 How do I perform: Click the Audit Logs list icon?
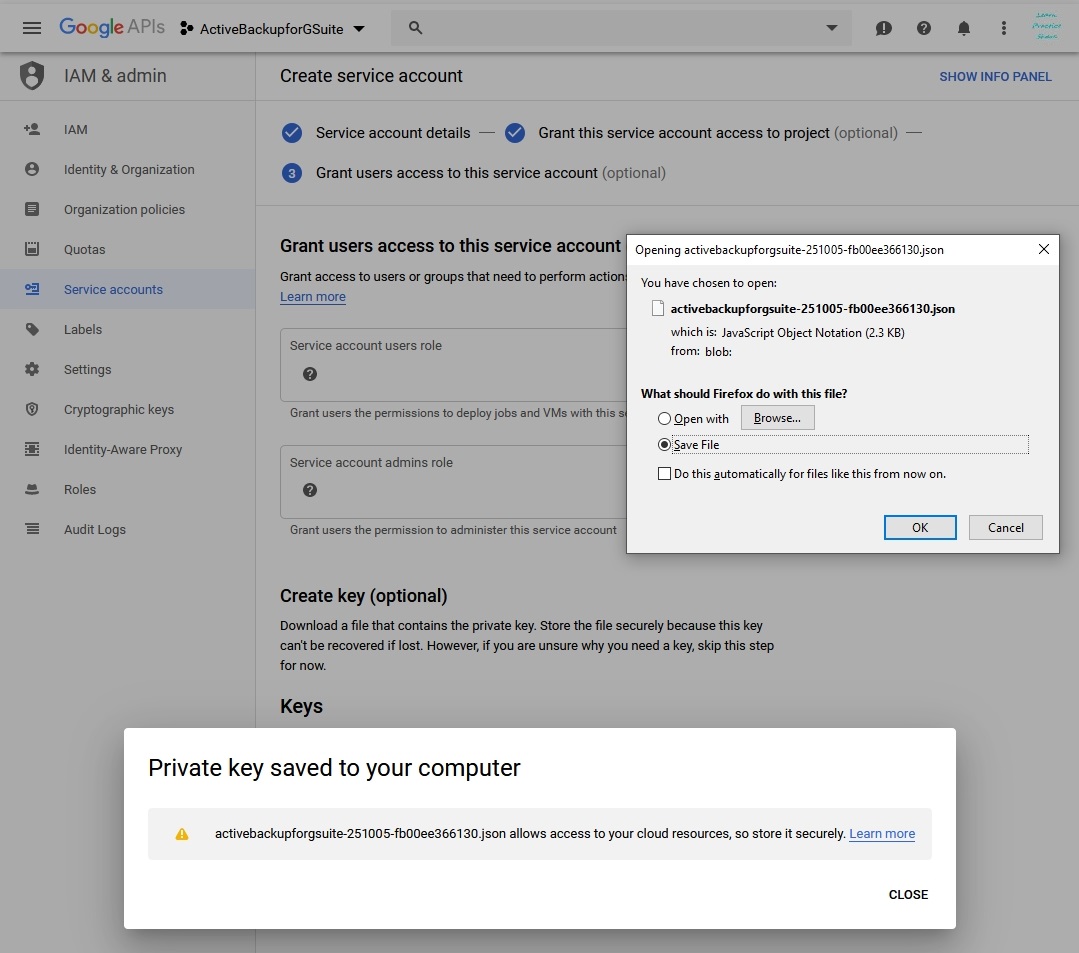[x=32, y=529]
